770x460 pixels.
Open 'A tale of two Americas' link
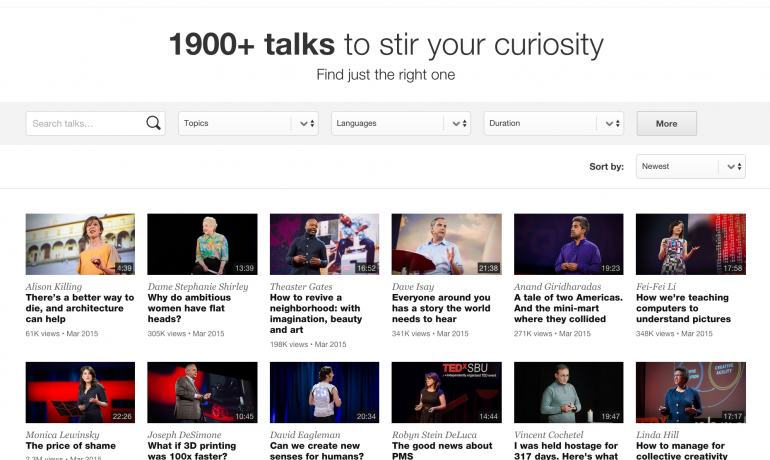pyautogui.click(x=568, y=308)
